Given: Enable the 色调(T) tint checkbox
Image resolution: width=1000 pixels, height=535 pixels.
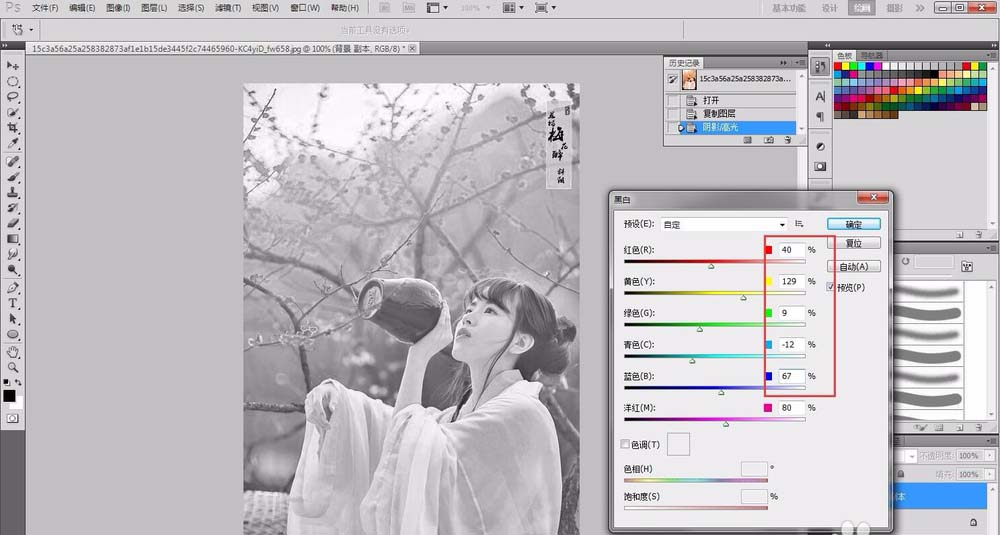Looking at the screenshot, I should tap(626, 444).
